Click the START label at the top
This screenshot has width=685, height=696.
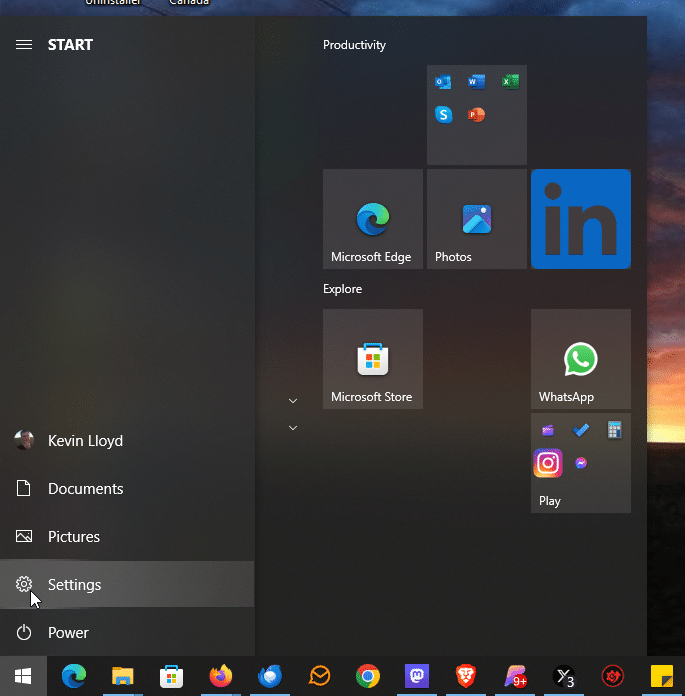coord(70,45)
